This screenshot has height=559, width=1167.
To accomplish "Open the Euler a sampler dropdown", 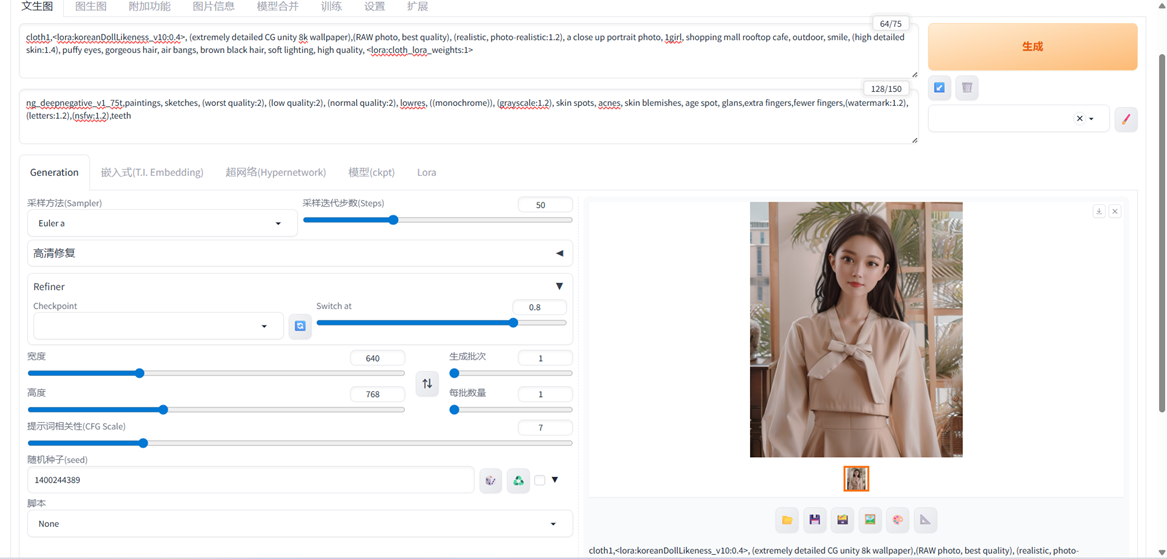I will [x=162, y=223].
